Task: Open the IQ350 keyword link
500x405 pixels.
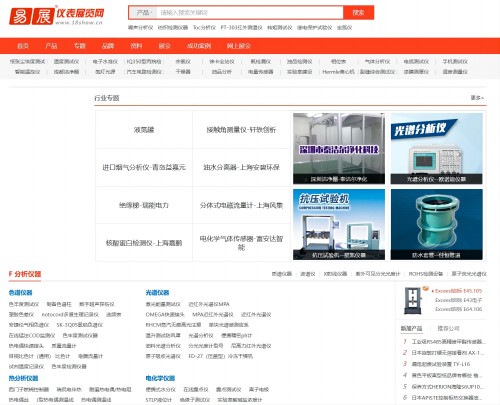Action: coord(144,62)
